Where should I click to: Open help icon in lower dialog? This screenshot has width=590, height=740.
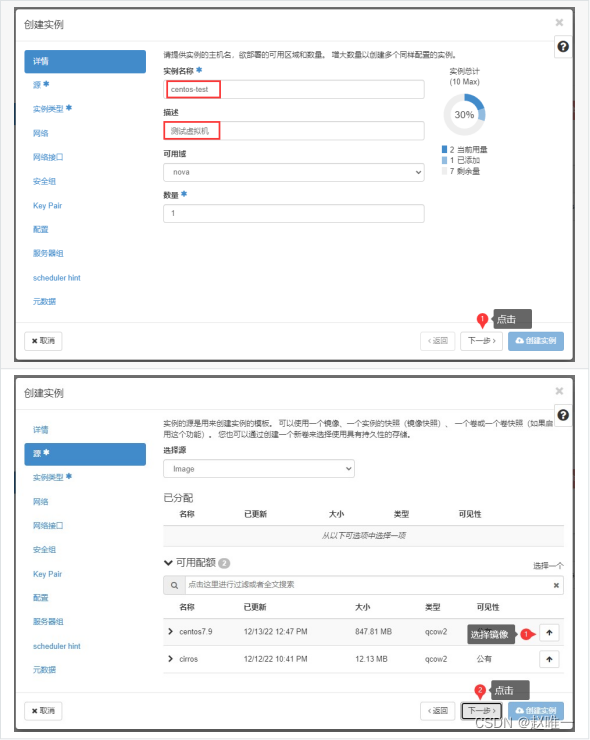pos(563,415)
